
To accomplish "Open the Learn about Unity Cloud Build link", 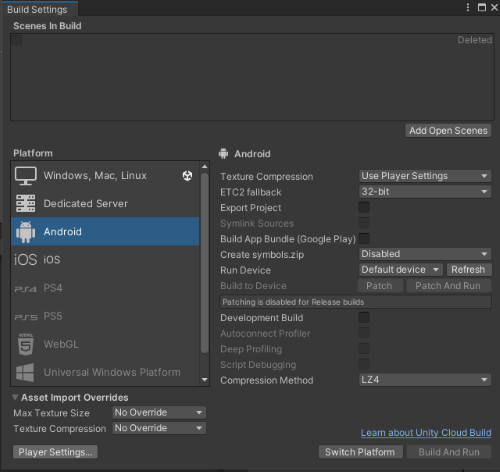I will 426,433.
